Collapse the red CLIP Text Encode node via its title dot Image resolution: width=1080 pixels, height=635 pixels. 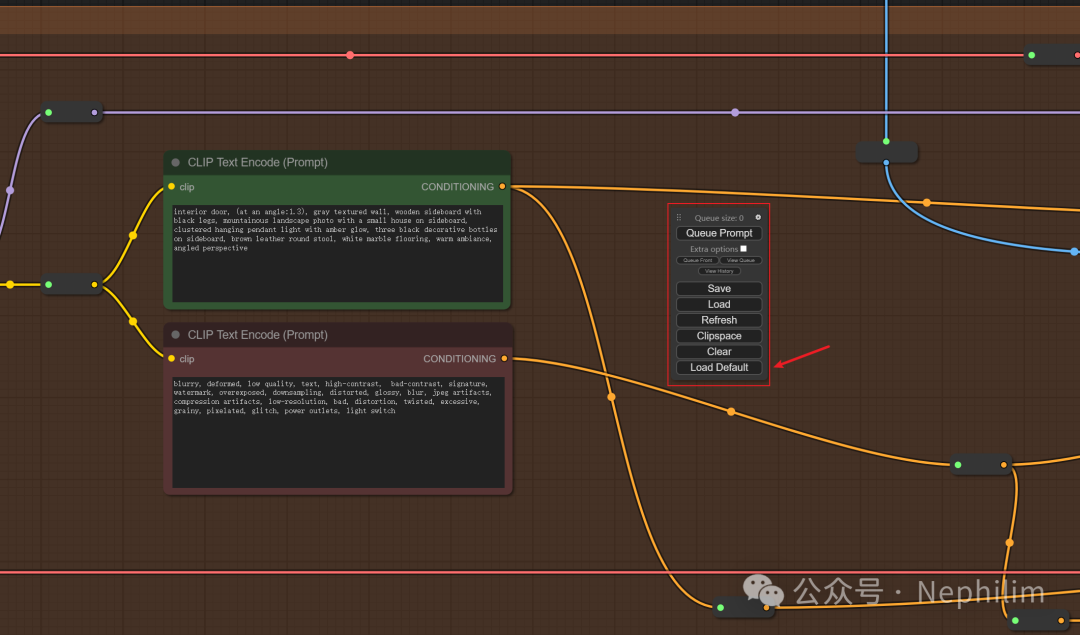pyautogui.click(x=176, y=335)
